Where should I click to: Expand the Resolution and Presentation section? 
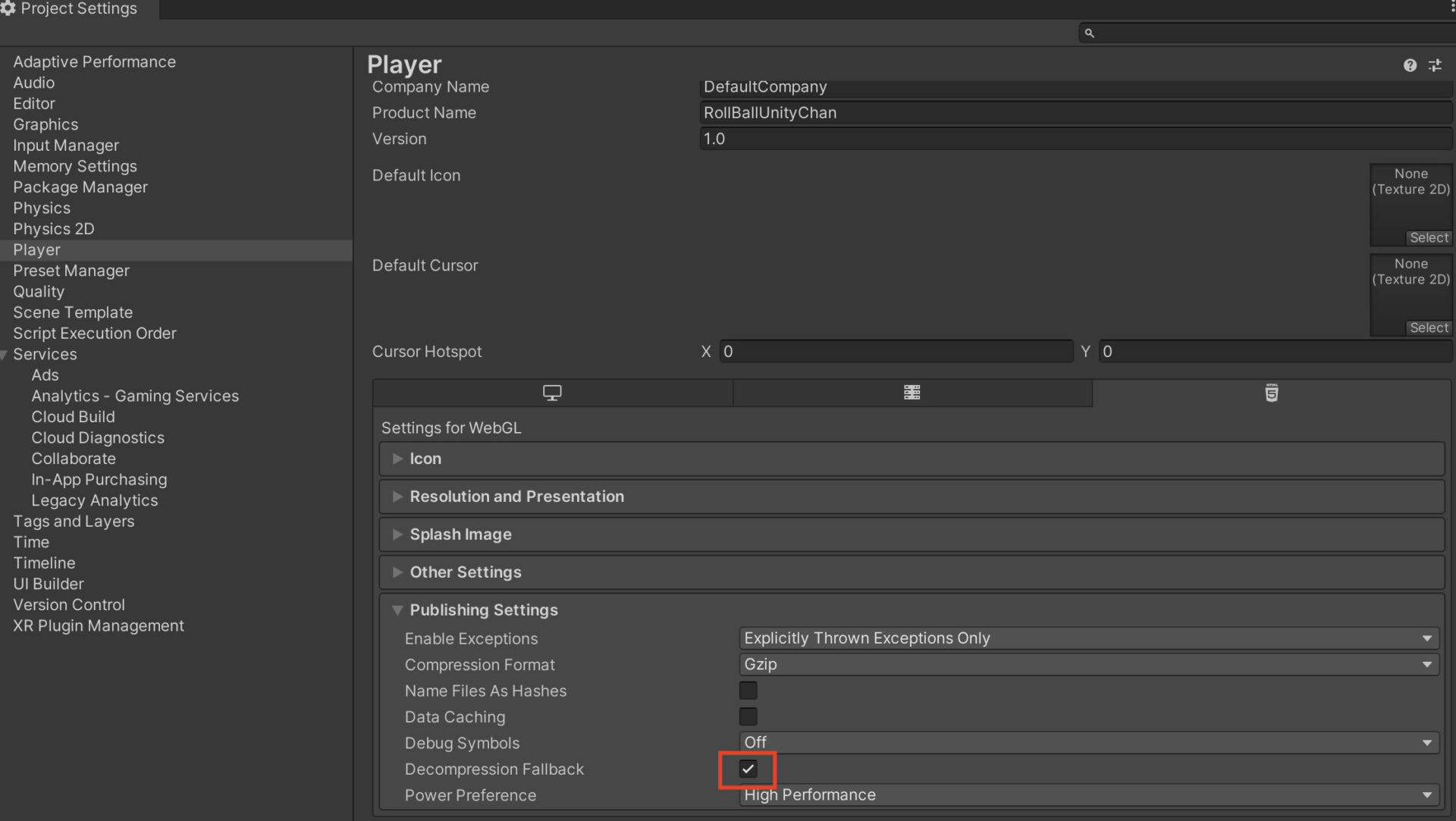click(516, 497)
